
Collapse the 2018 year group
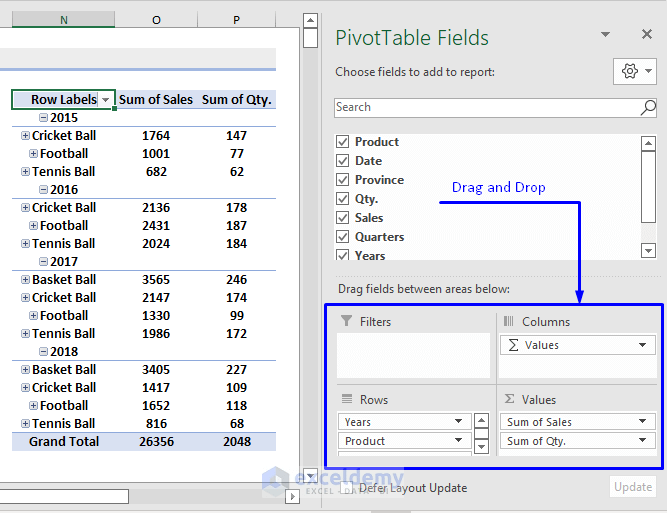pyautogui.click(x=43, y=351)
